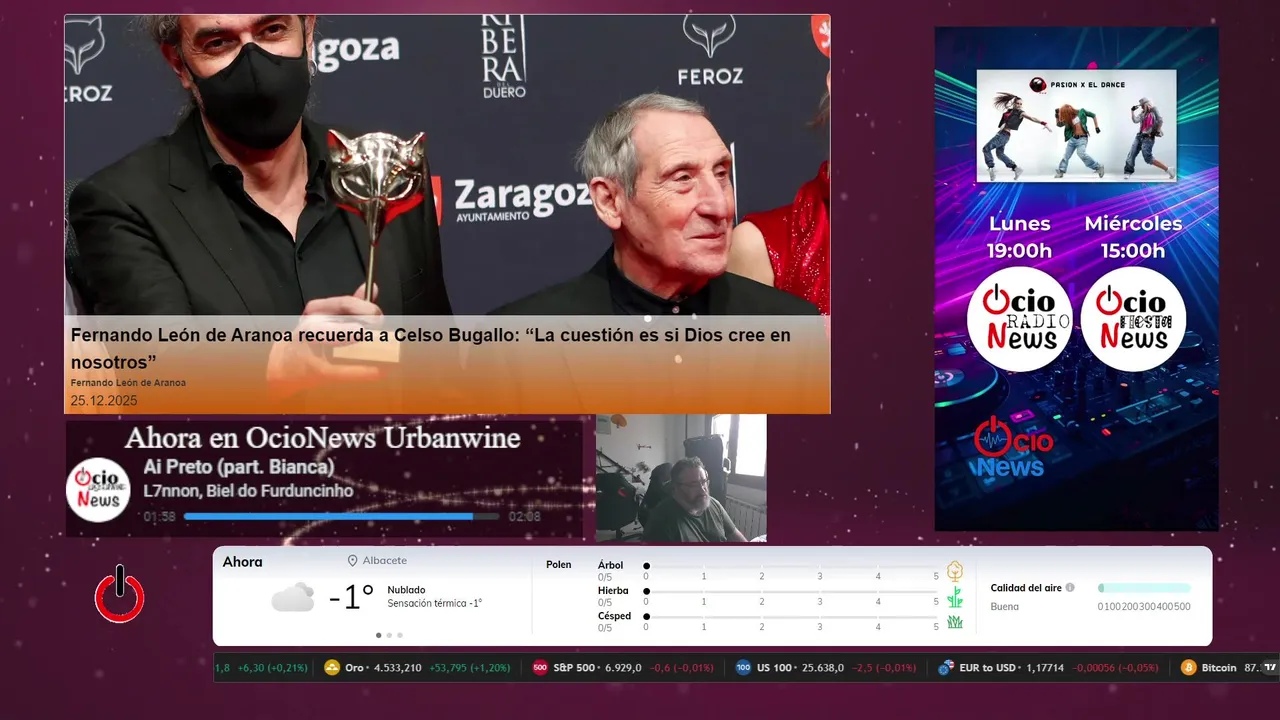Viewport: 1280px width, 720px height.
Task: Click the news date 25.12.2025
Action: [104, 401]
